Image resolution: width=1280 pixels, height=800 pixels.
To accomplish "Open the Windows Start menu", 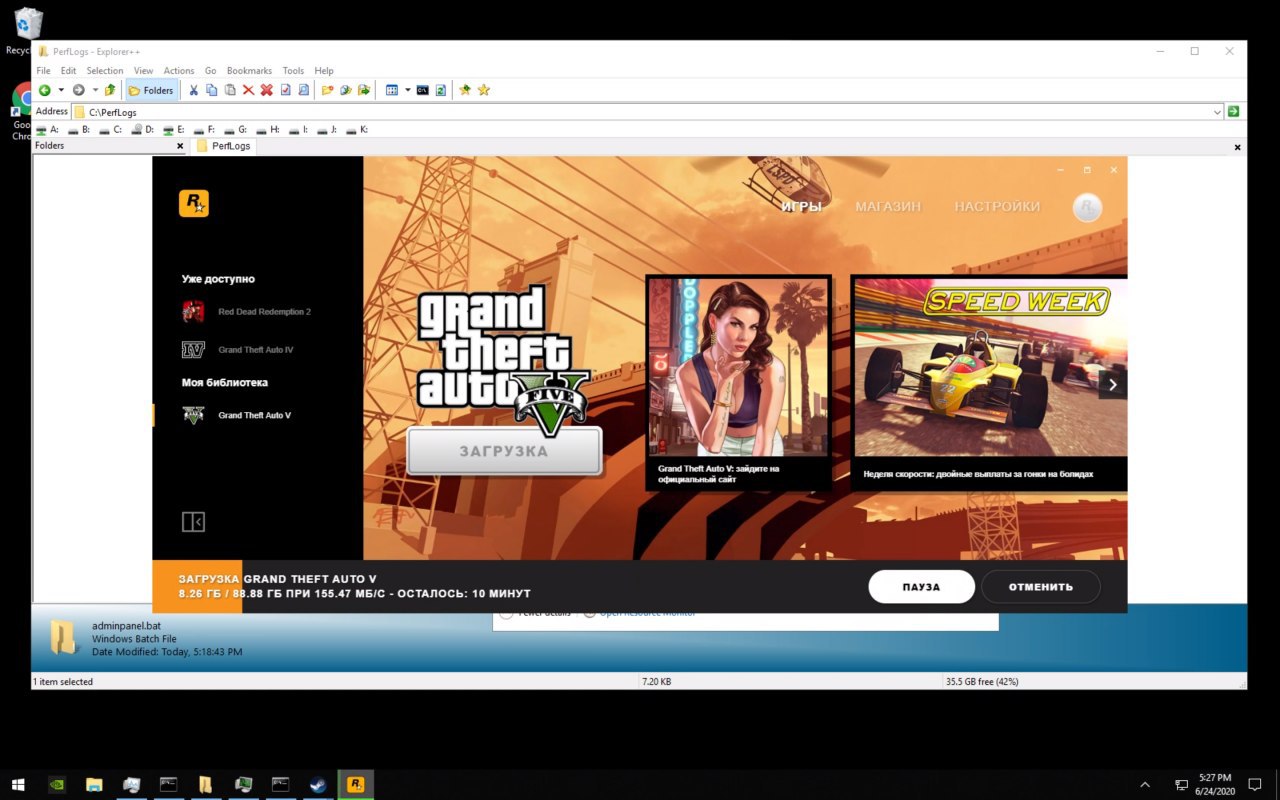I will [x=19, y=785].
